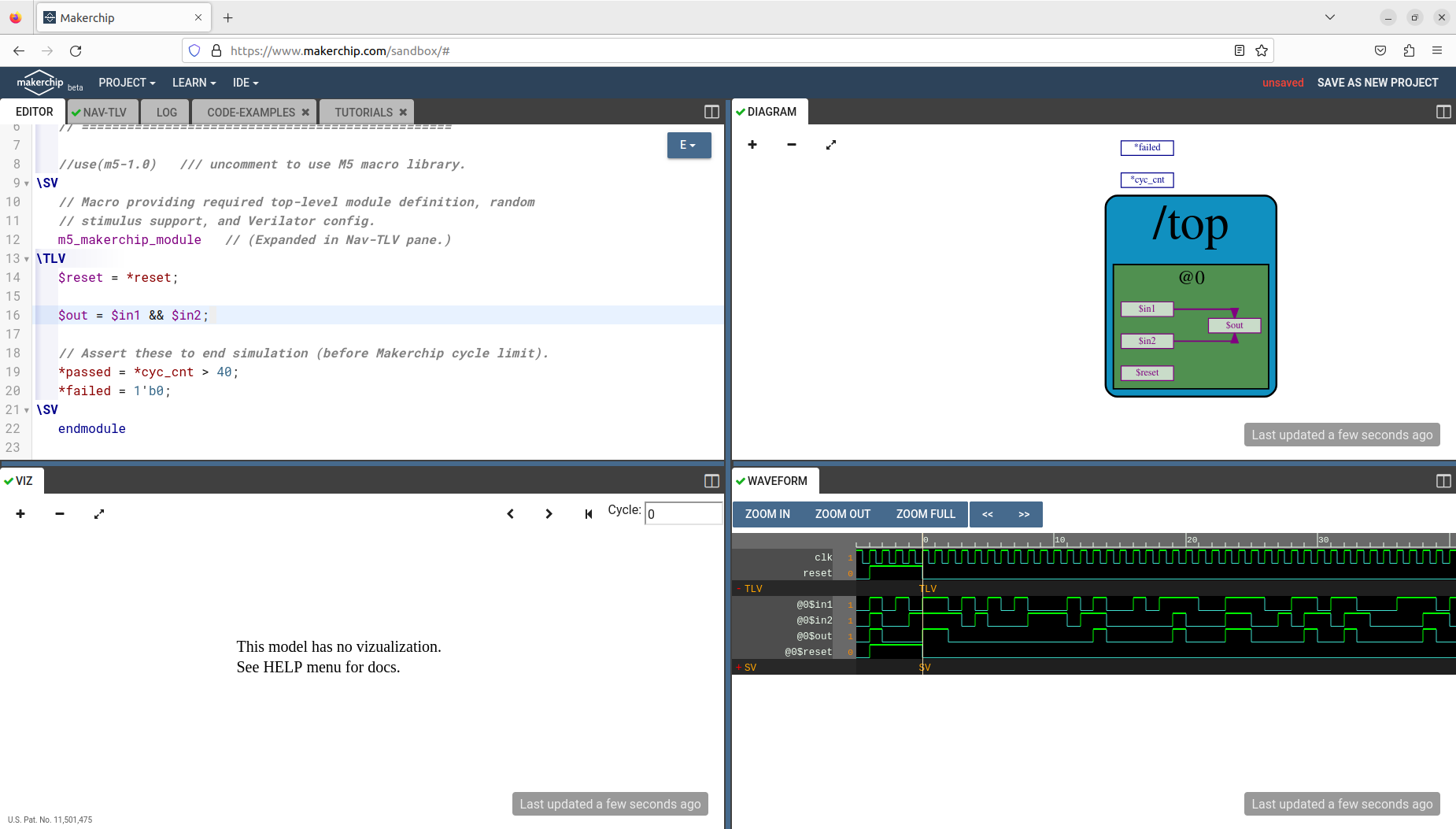Collapse the TLV signal group in the waveform
The width and height of the screenshot is (1456, 829).
(x=738, y=588)
